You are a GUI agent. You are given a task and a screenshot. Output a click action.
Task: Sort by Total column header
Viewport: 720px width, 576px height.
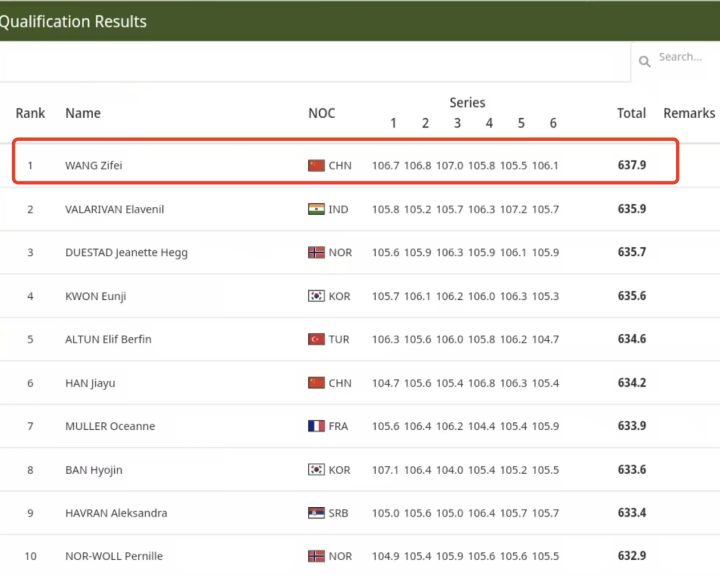pyautogui.click(x=631, y=113)
